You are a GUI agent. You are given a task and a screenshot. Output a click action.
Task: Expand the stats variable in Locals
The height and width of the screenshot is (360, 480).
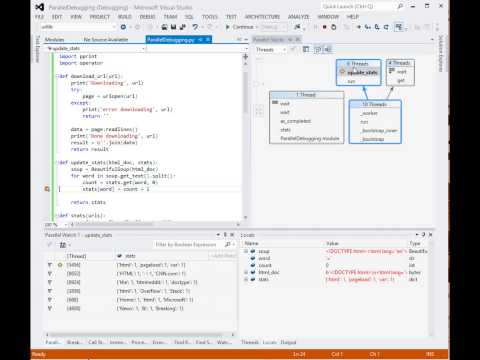(x=246, y=279)
